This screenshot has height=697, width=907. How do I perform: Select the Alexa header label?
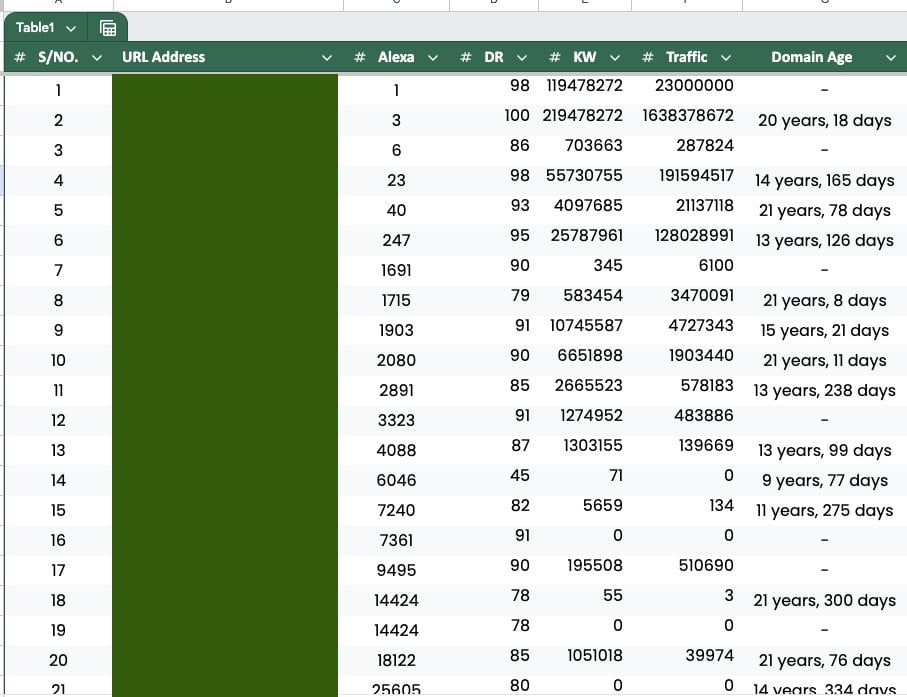pos(396,57)
